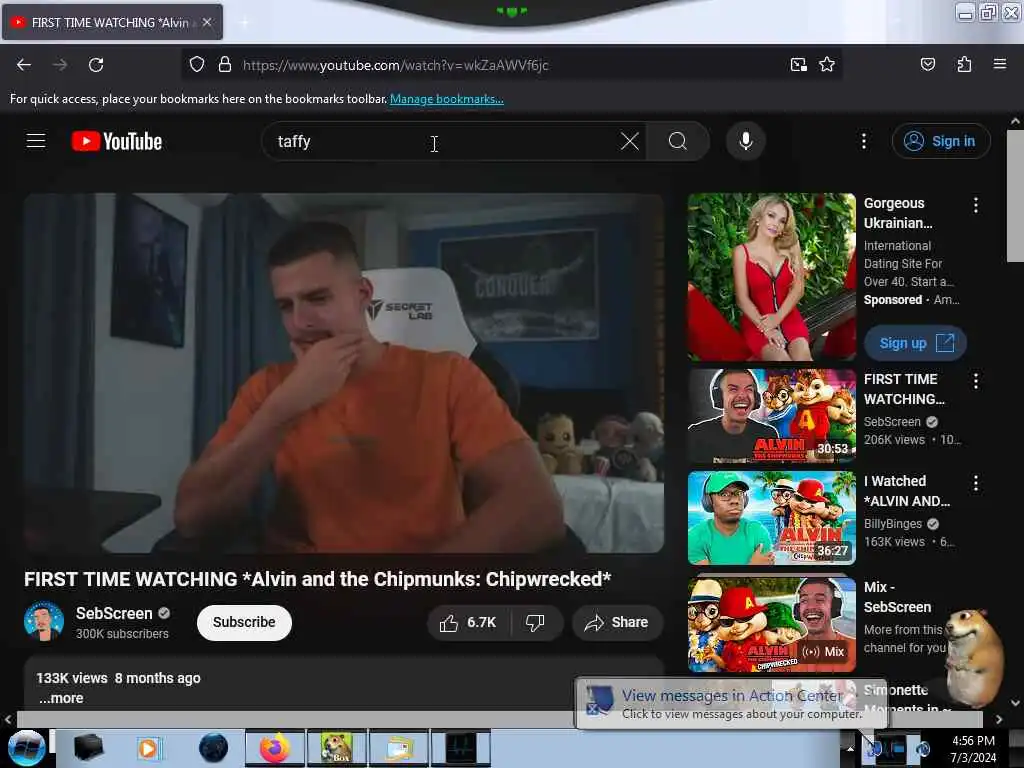The width and height of the screenshot is (1024, 768).
Task: Open Mix - SebScreen playlist thumbnail
Action: [772, 624]
